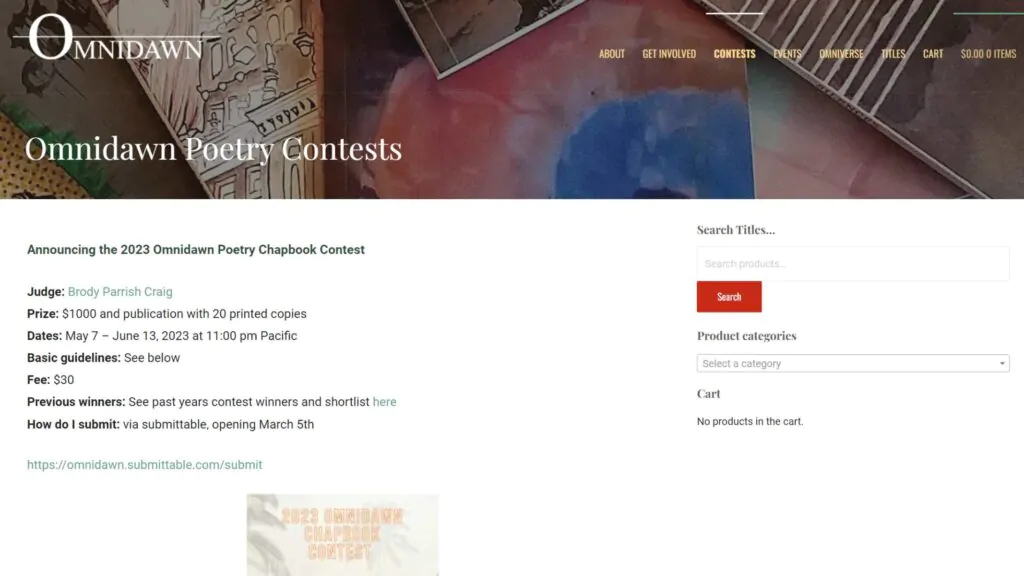Visit the Omniverse section
This screenshot has height=576, width=1024.
coord(841,54)
